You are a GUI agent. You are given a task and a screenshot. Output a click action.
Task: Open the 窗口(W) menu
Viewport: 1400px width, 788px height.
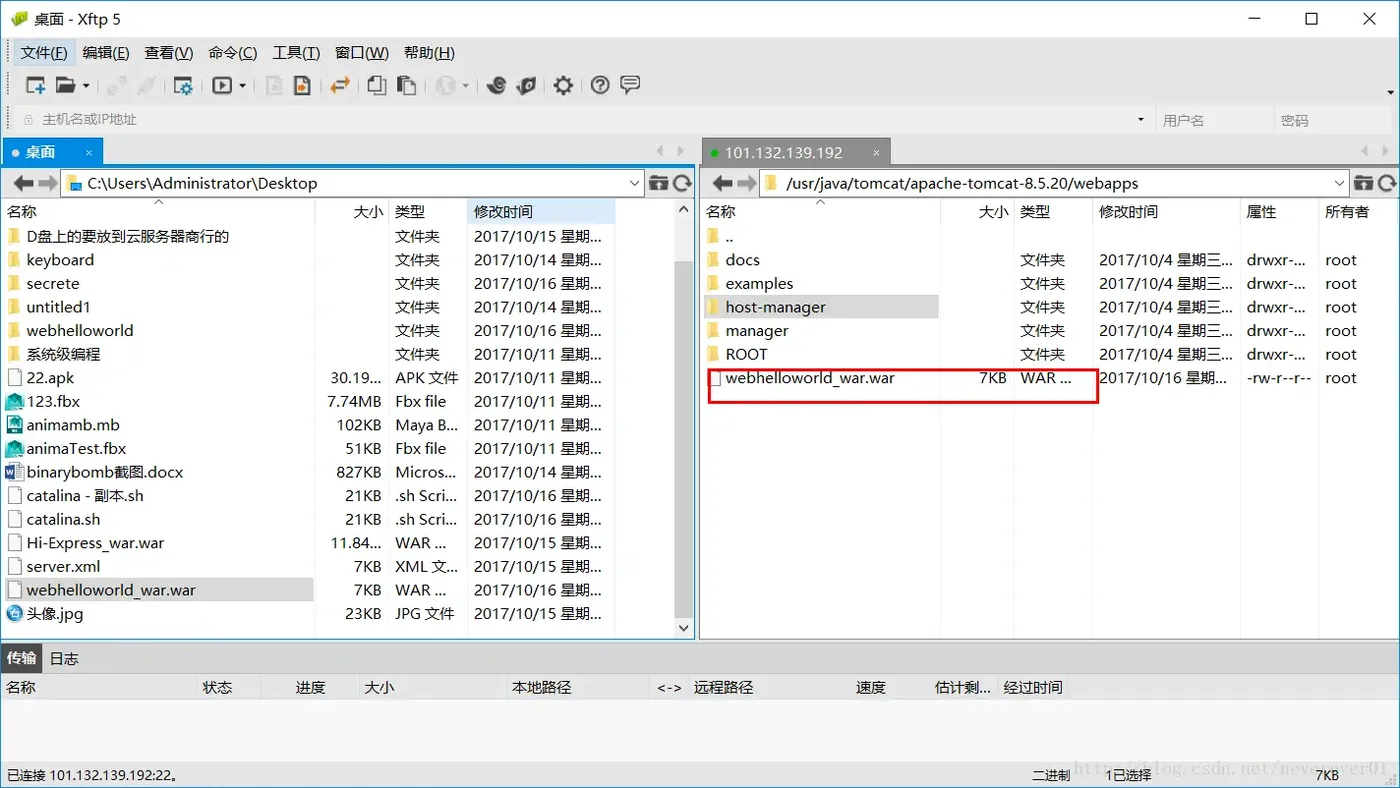tap(362, 53)
